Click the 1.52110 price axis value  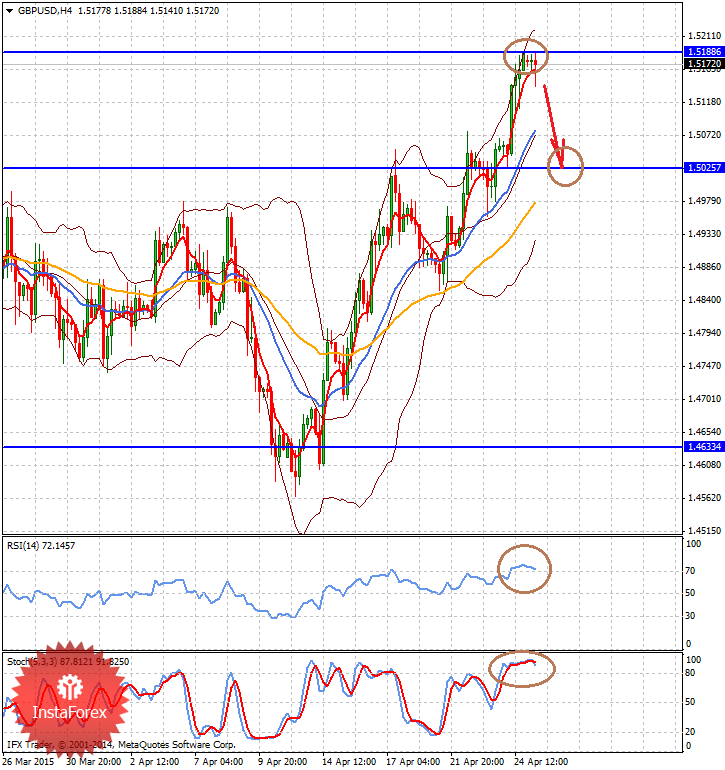click(x=704, y=36)
